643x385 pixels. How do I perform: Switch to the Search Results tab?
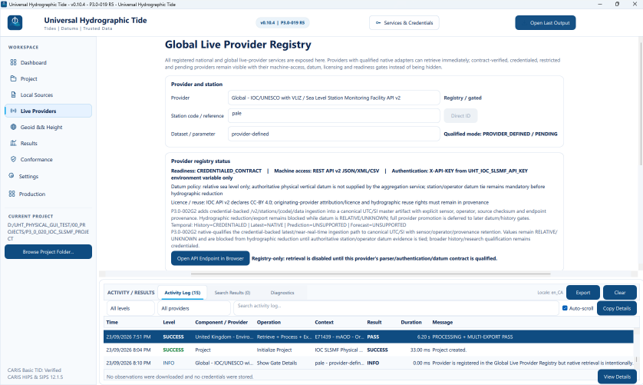pyautogui.click(x=232, y=292)
